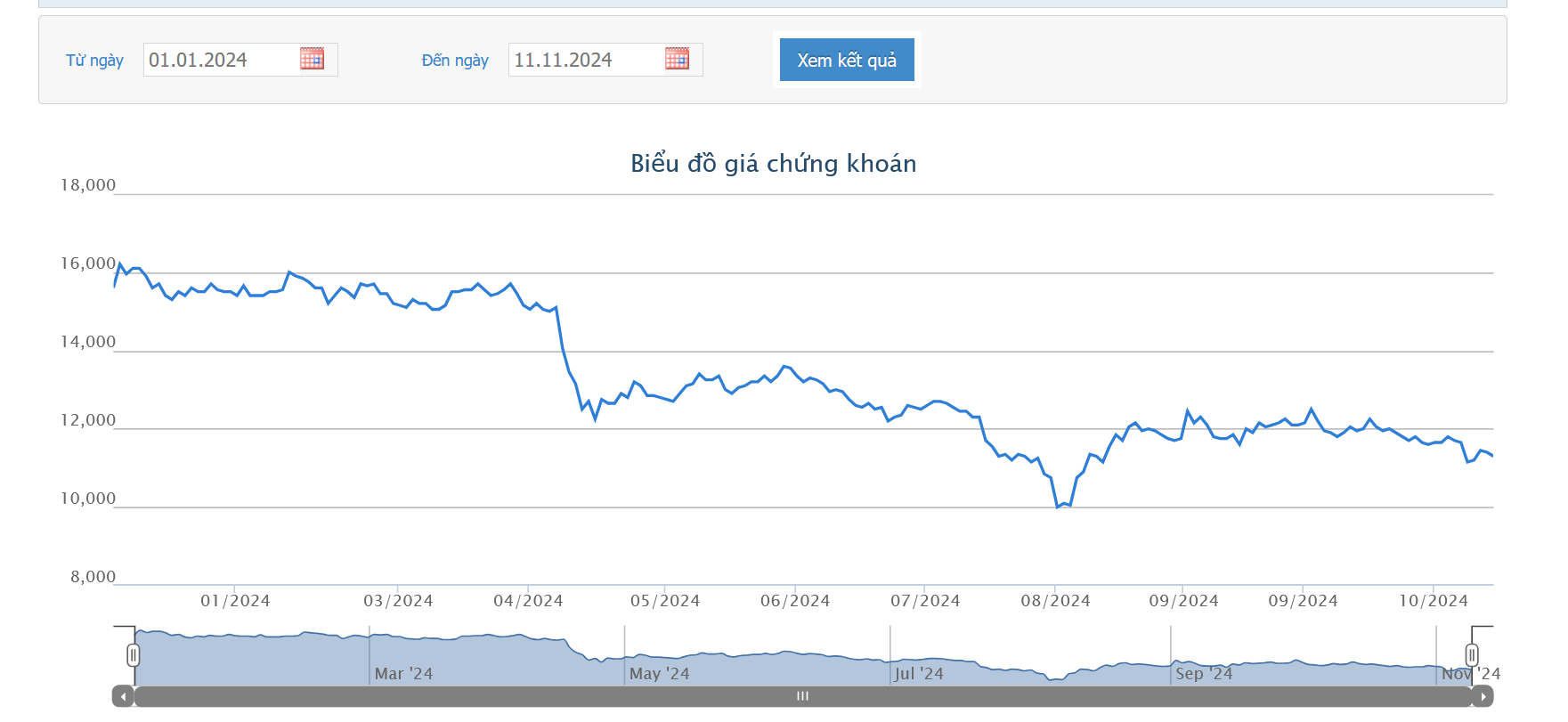Click the Sep '24 navigator label
Viewport: 1568px width, 722px height.
(x=1204, y=674)
